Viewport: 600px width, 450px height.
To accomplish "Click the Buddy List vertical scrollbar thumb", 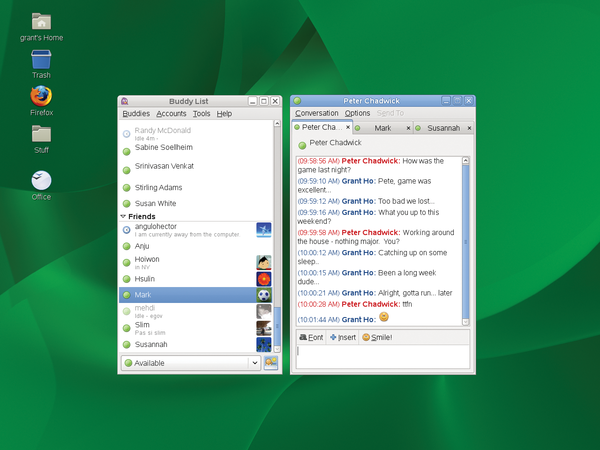I will click(277, 326).
